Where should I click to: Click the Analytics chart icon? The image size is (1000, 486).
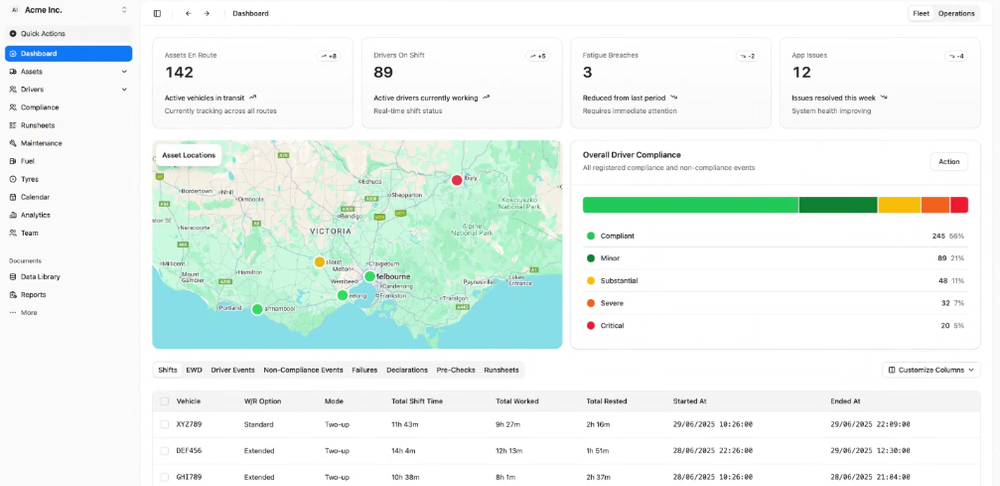coord(13,215)
